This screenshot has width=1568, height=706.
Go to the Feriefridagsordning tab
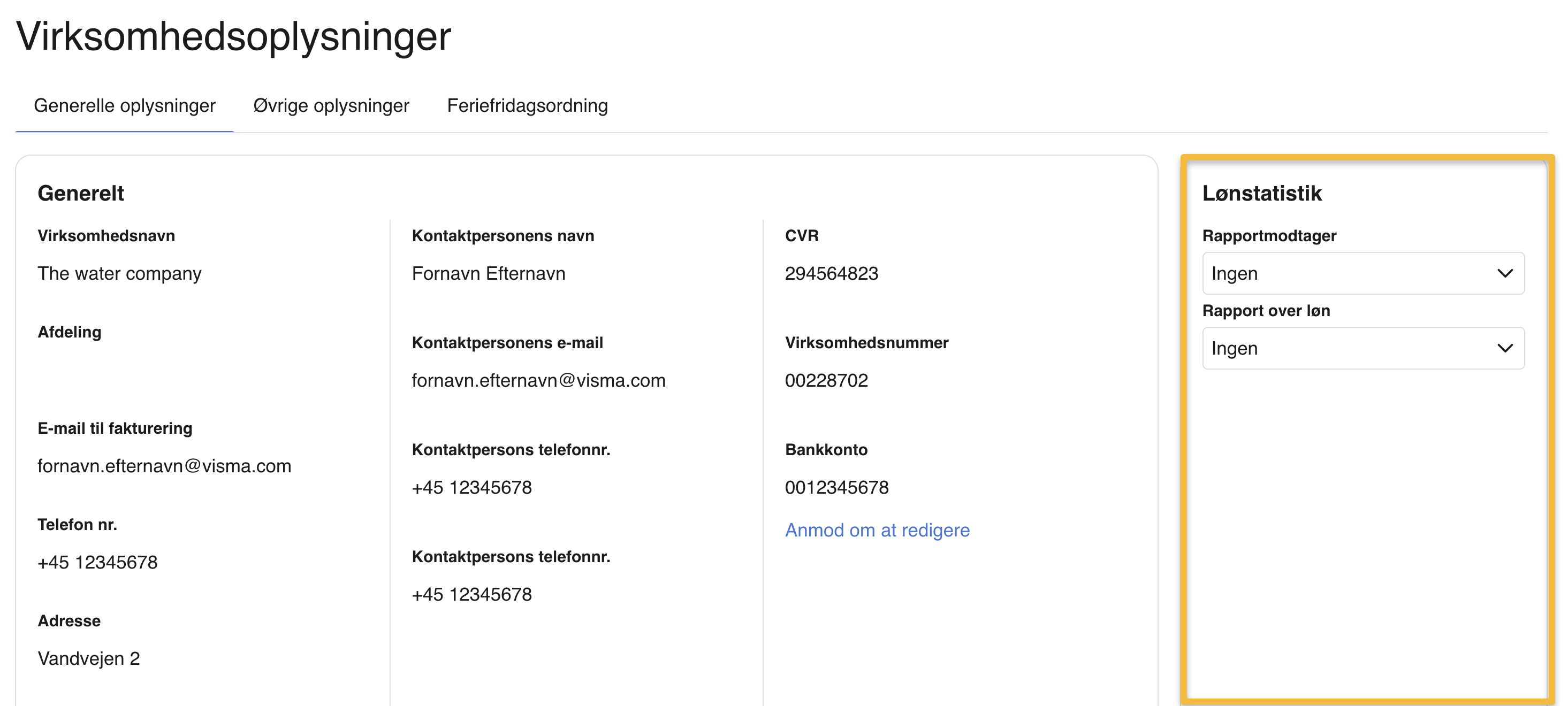click(x=527, y=105)
